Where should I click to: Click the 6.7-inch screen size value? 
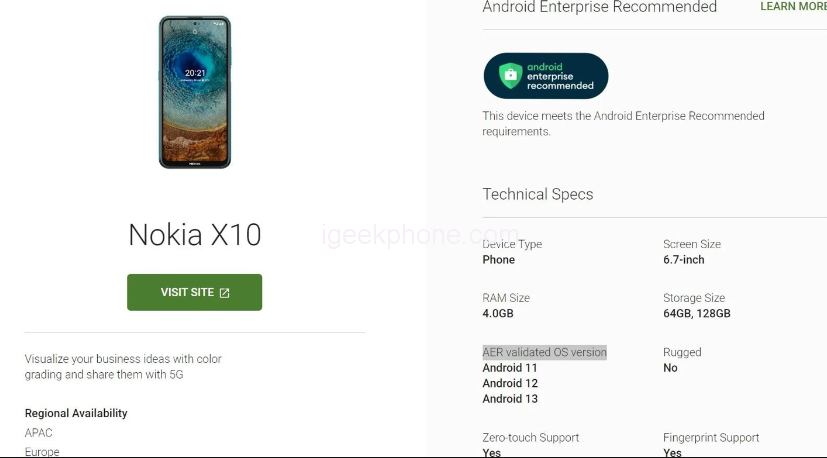pos(684,260)
